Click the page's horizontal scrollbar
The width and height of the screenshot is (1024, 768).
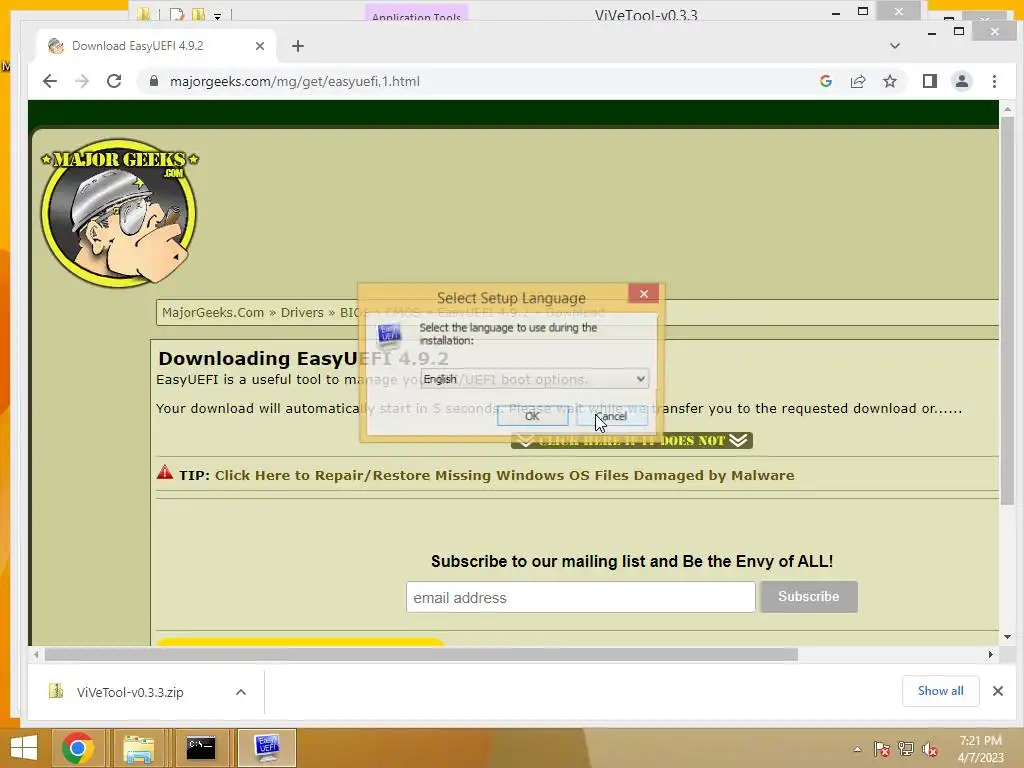pyautogui.click(x=421, y=654)
